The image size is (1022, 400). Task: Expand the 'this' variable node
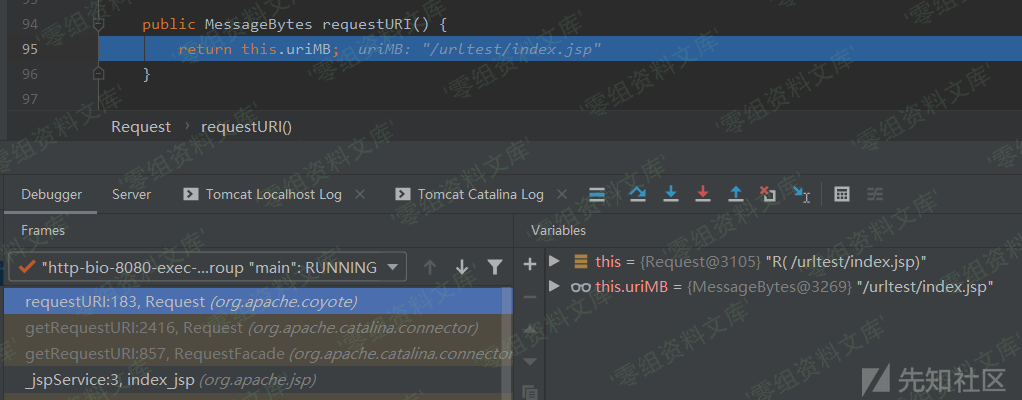pos(555,262)
